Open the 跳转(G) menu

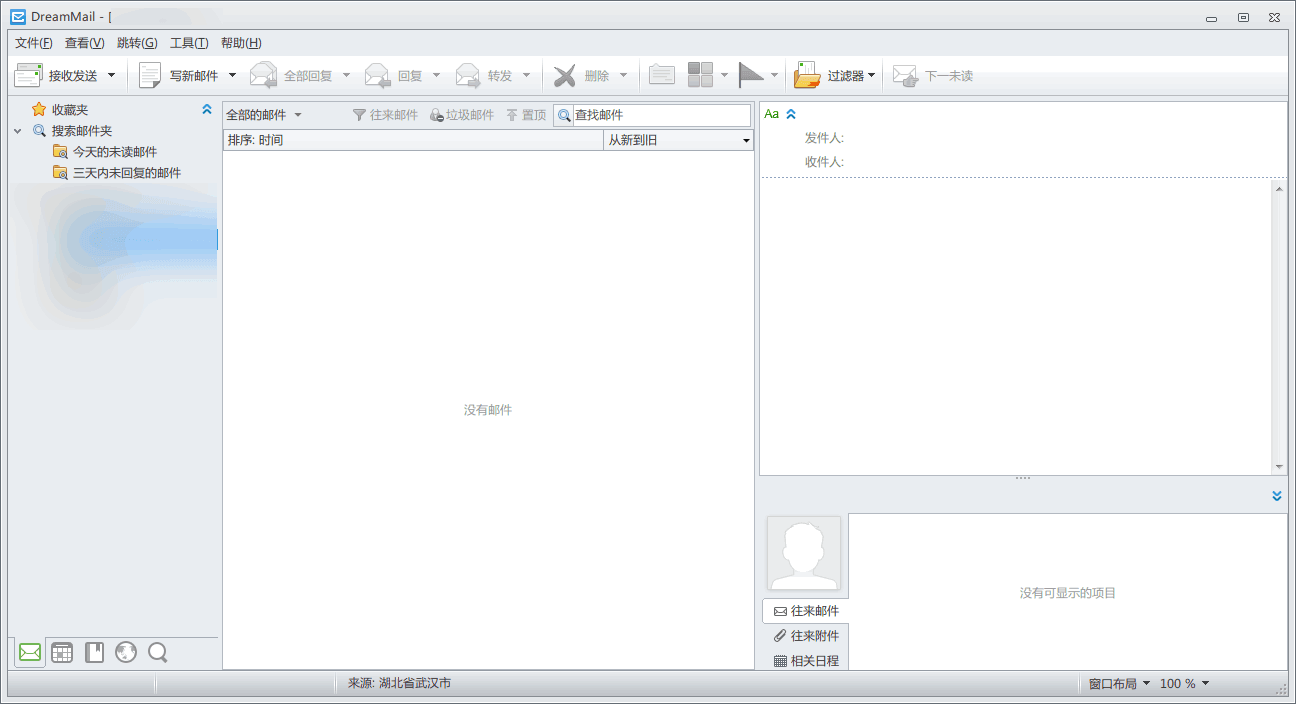click(x=137, y=43)
